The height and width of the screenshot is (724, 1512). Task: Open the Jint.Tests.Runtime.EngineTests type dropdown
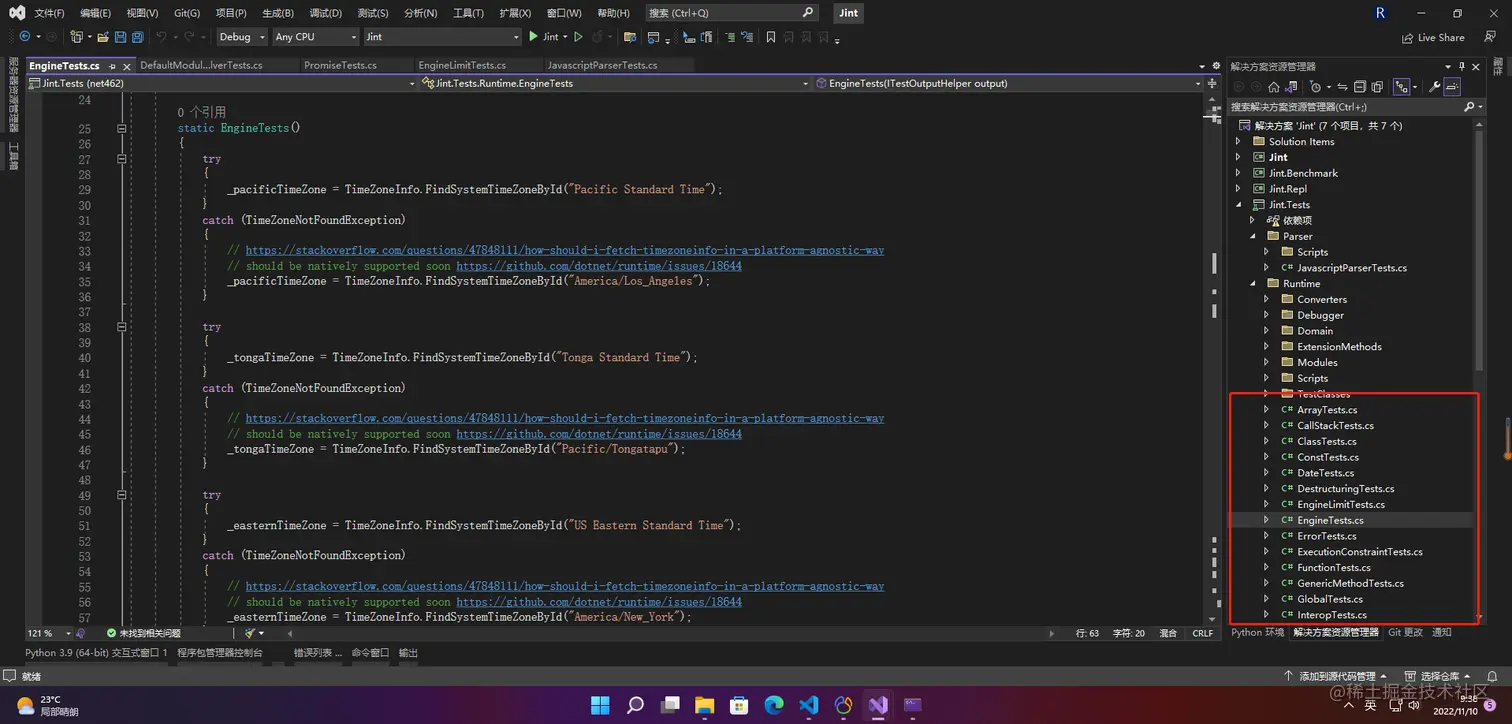coord(614,83)
